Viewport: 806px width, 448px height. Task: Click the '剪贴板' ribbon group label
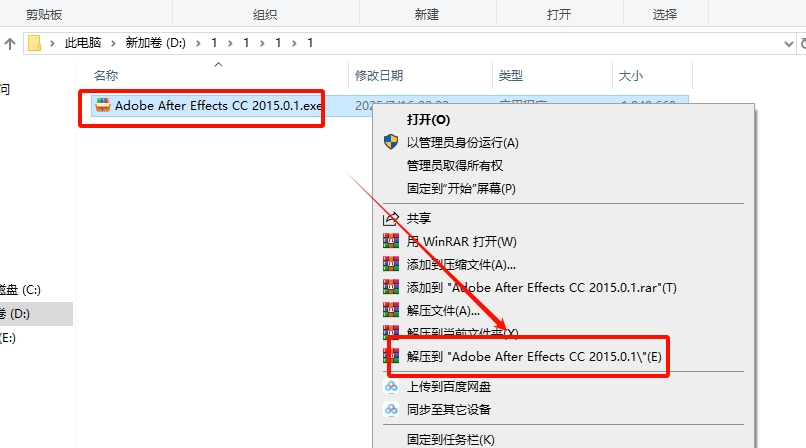tap(44, 14)
